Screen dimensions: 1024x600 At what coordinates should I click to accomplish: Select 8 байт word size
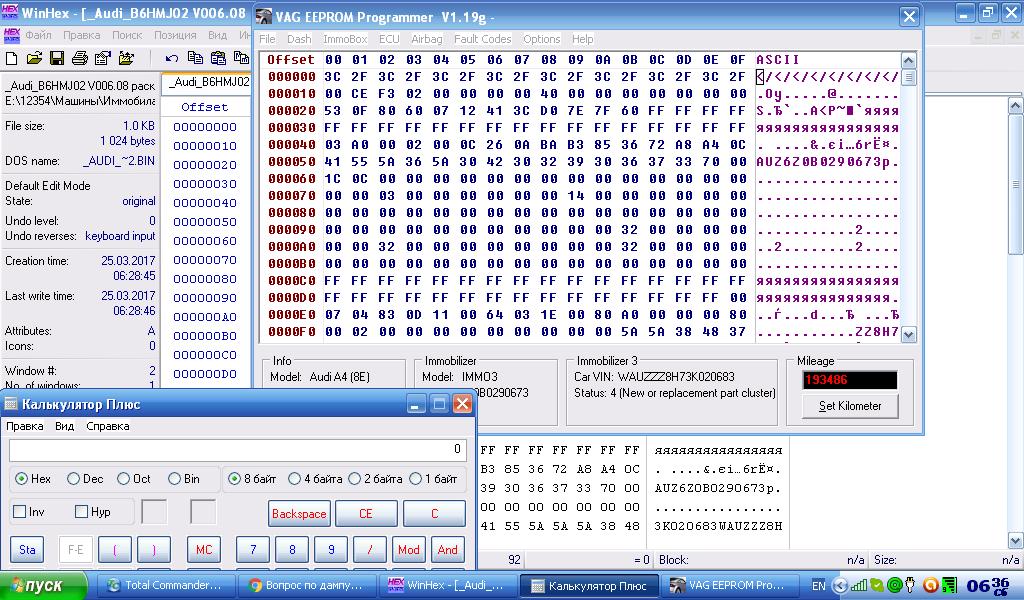click(x=234, y=479)
